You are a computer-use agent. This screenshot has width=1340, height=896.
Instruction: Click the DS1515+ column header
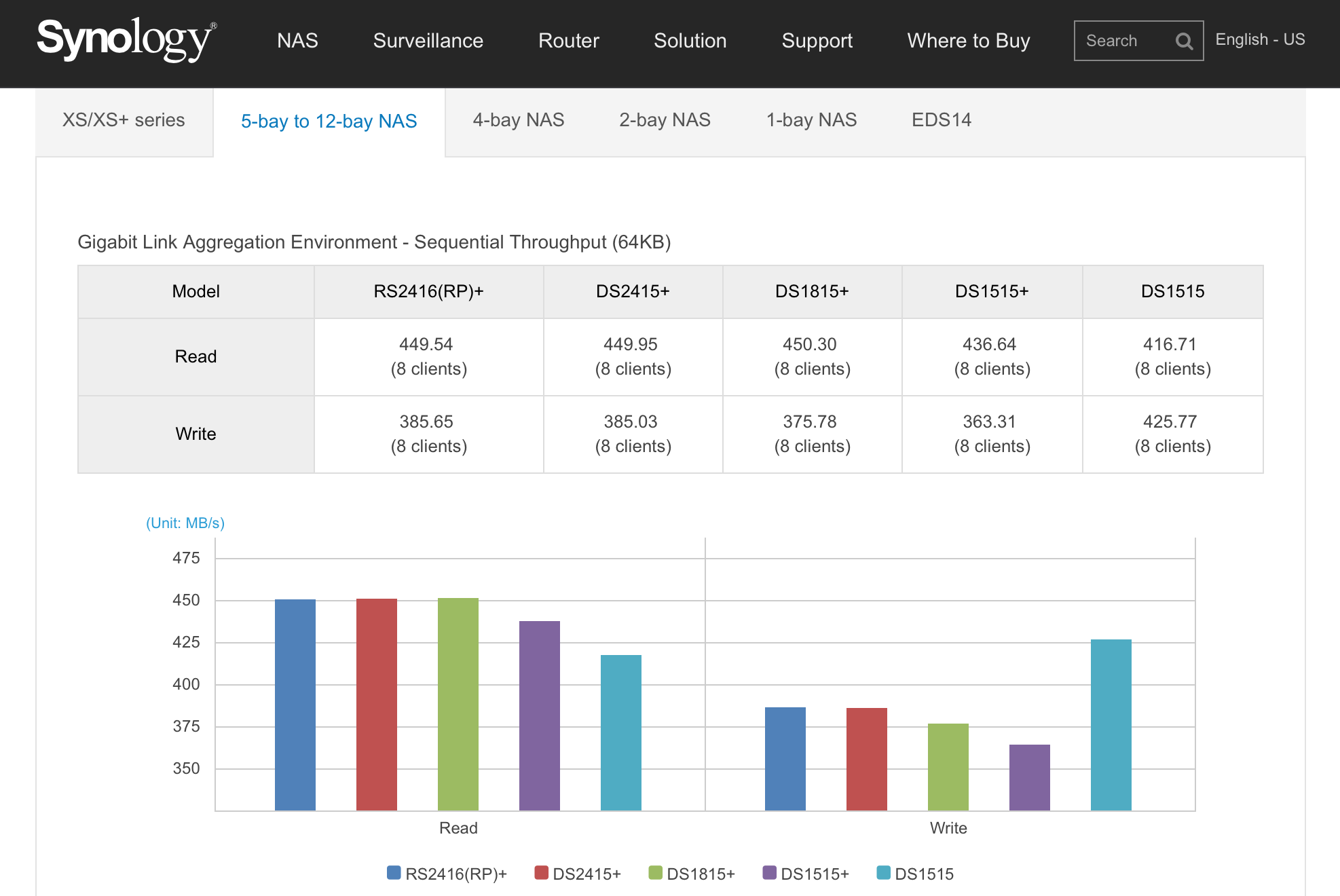click(x=992, y=292)
